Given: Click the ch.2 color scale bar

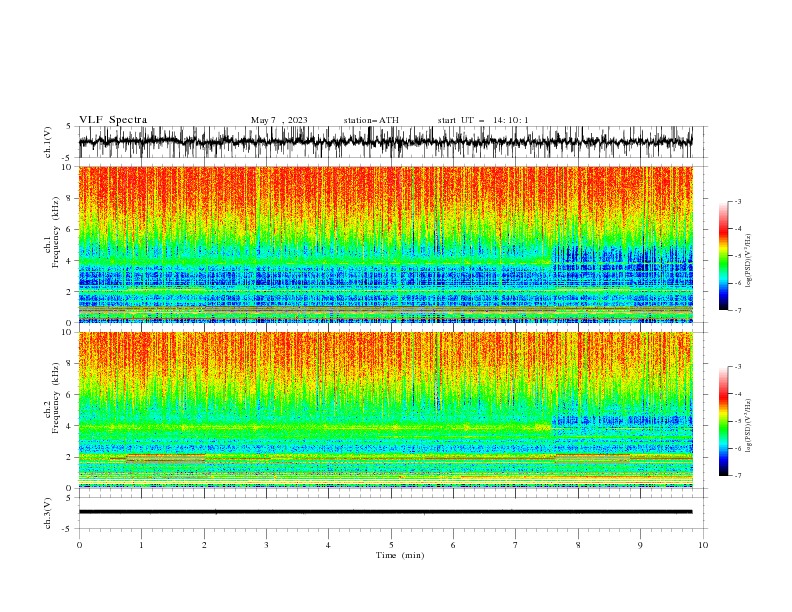Looking at the screenshot, I should coord(724,421).
